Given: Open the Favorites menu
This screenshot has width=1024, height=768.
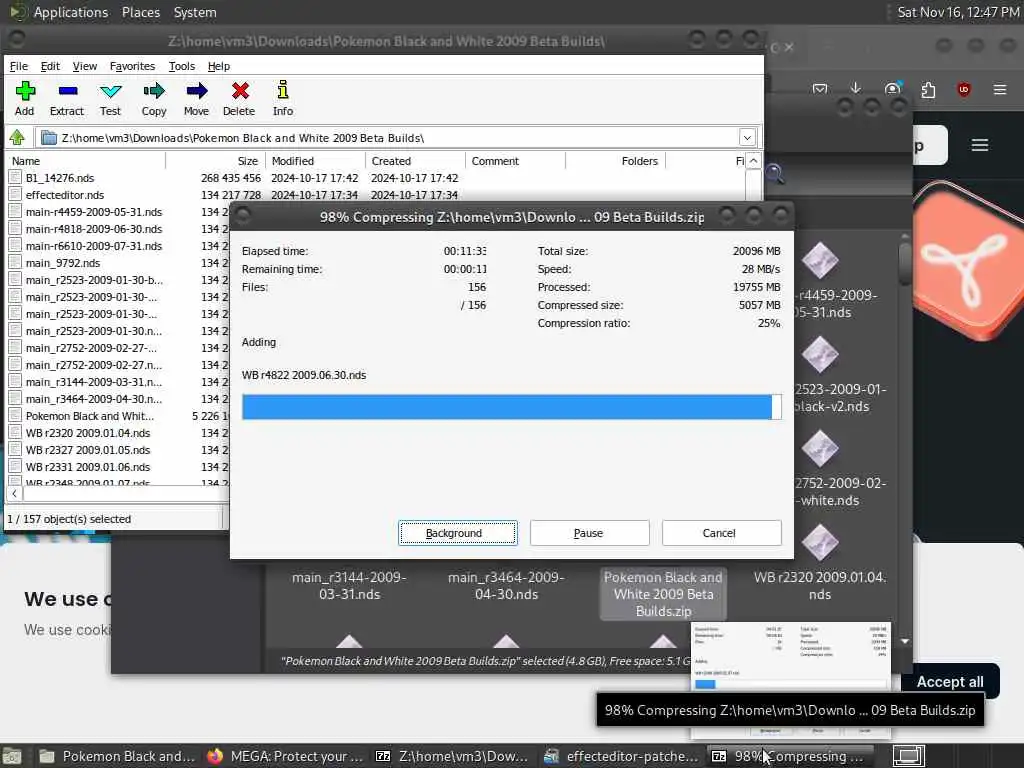Looking at the screenshot, I should click(133, 66).
